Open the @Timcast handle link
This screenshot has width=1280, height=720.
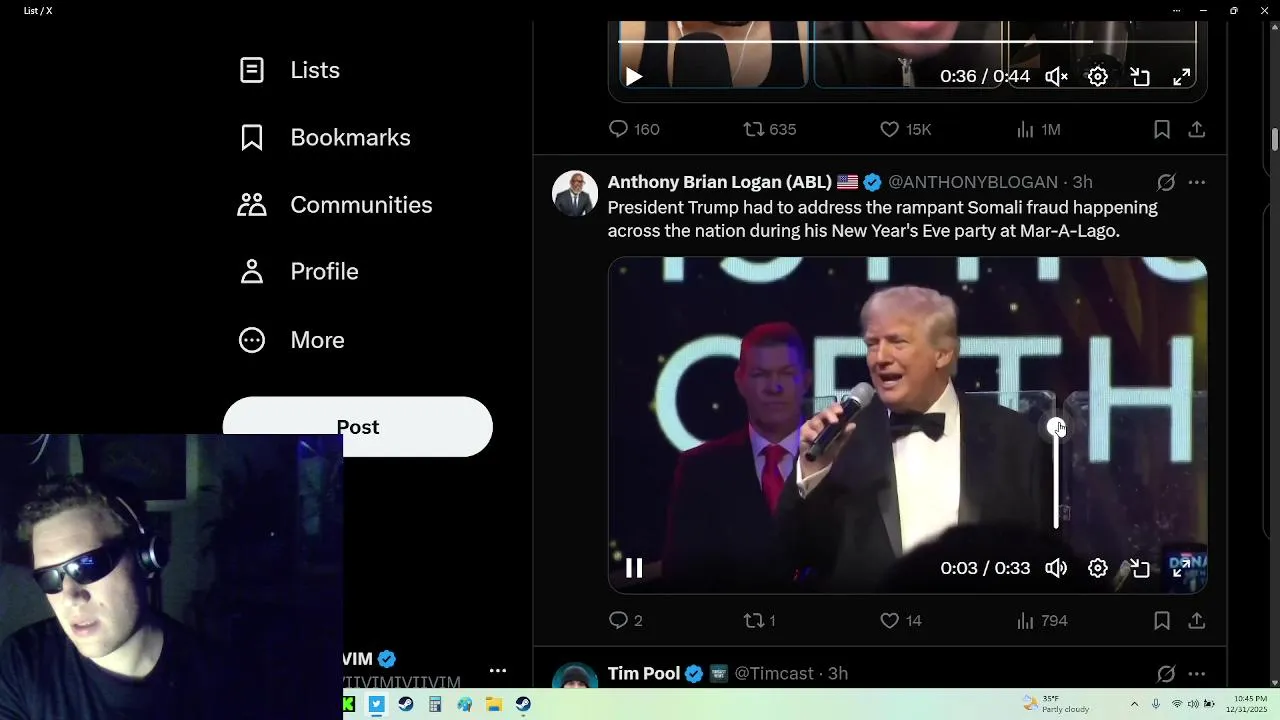774,674
